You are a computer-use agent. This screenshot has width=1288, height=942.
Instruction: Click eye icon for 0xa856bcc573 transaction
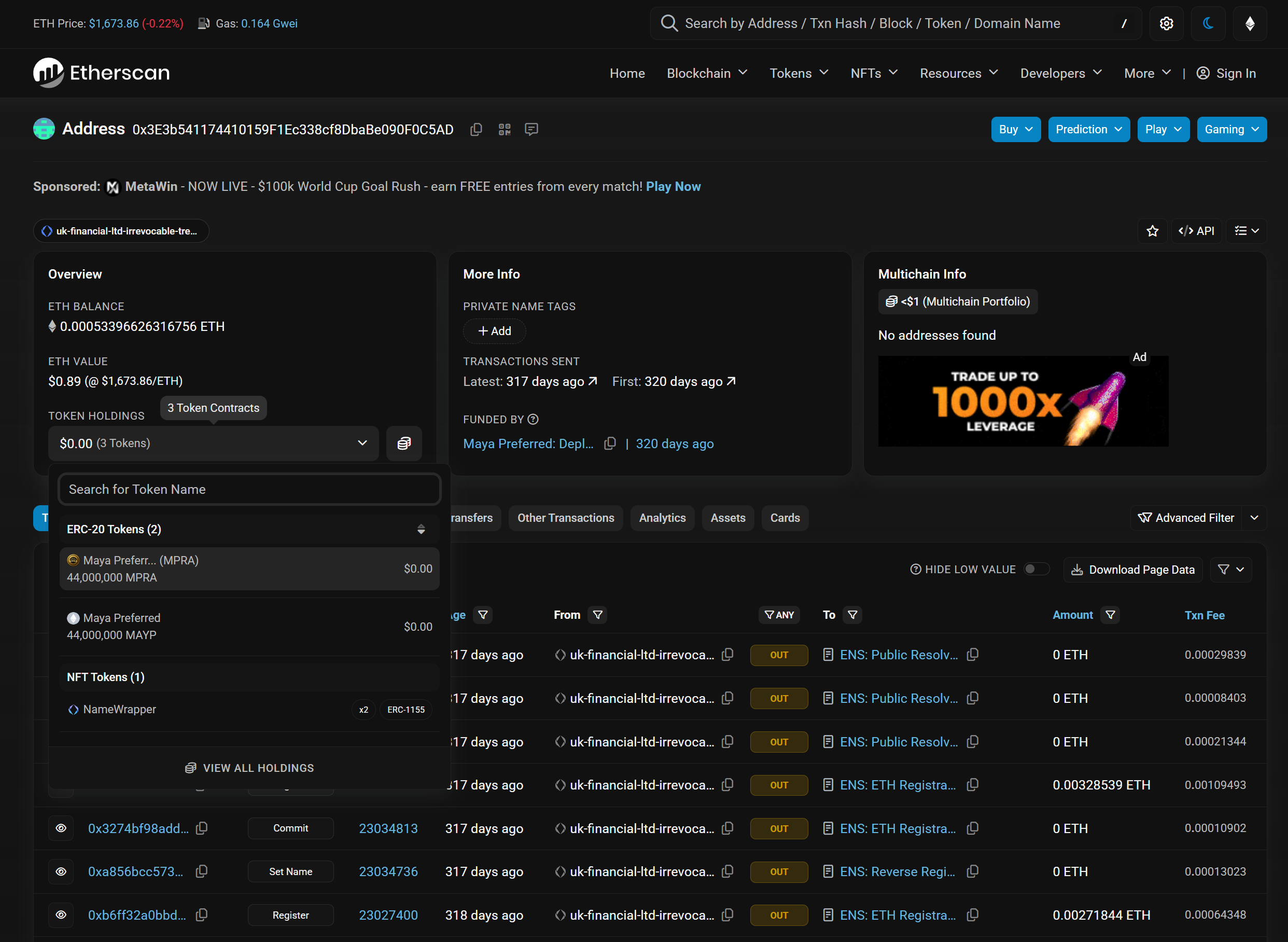tap(61, 871)
